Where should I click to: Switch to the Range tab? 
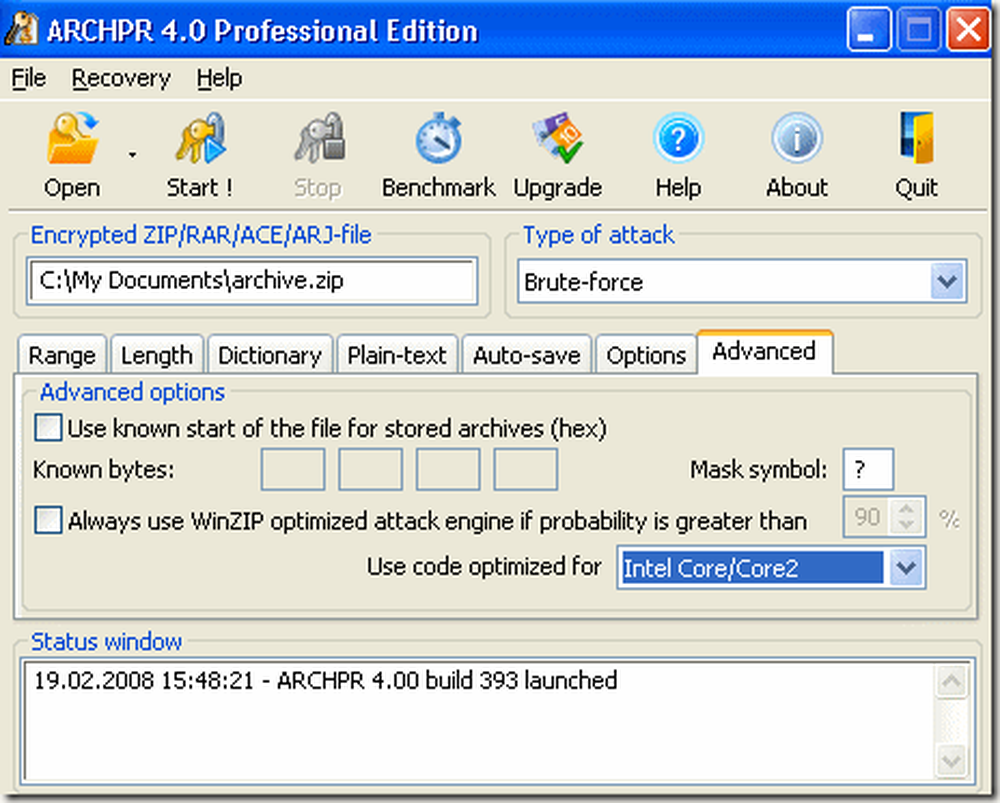[x=62, y=355]
